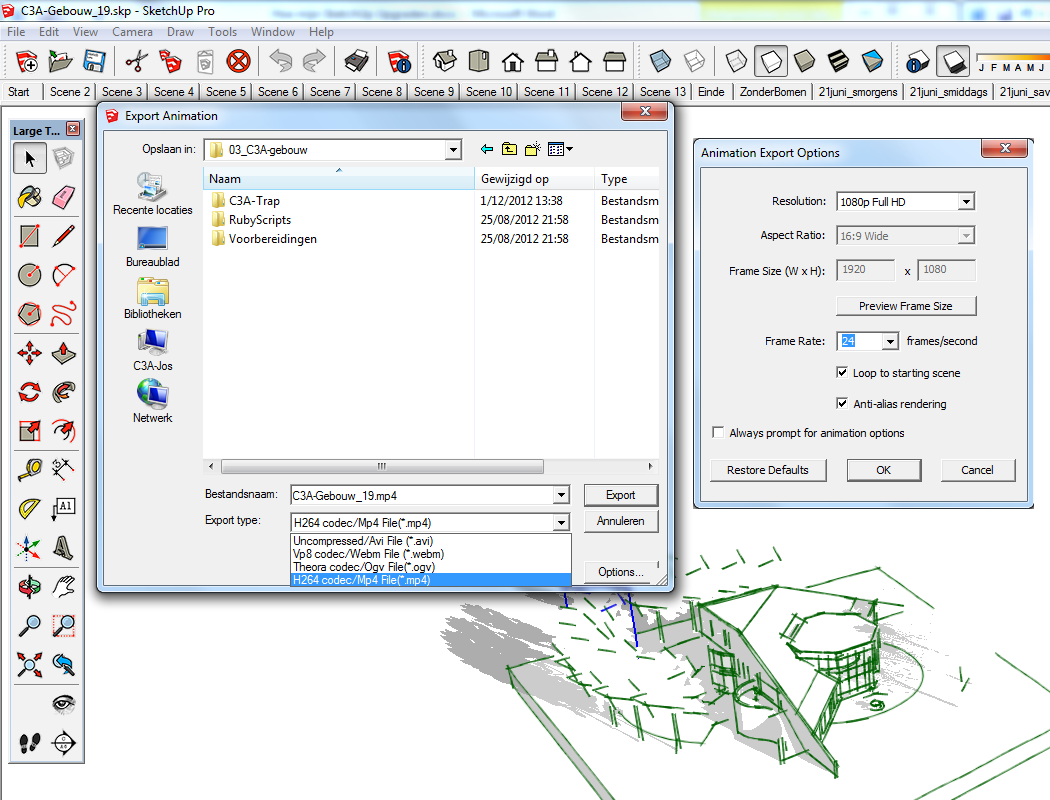The height and width of the screenshot is (800, 1050).
Task: Toggle shadows display icon in toolbar
Action: [x=952, y=61]
